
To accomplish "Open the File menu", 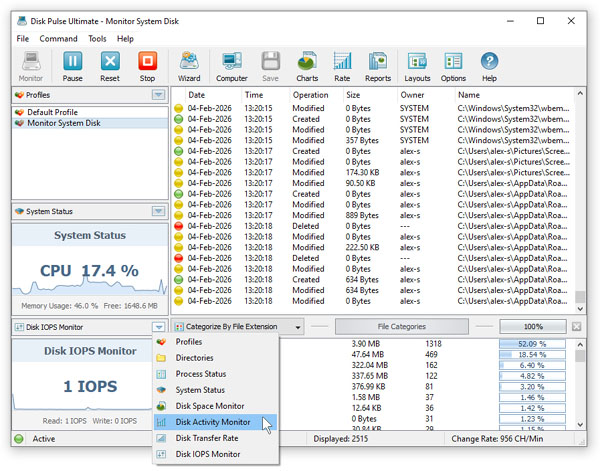I will (23, 39).
